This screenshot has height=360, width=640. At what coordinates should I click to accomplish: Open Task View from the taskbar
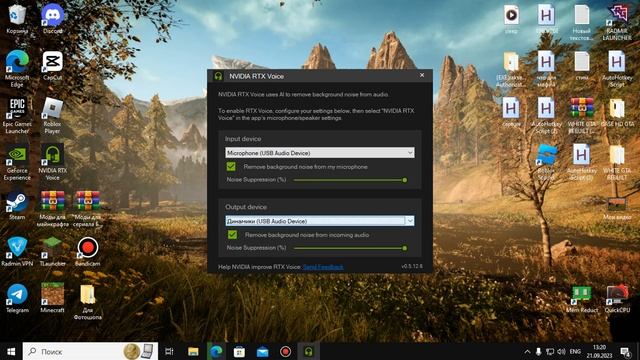click(x=169, y=351)
